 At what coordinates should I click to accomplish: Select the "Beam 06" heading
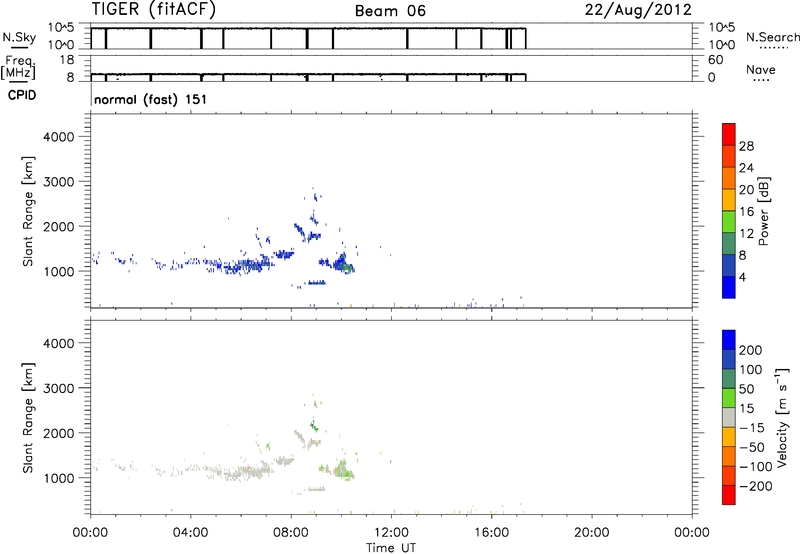390,11
